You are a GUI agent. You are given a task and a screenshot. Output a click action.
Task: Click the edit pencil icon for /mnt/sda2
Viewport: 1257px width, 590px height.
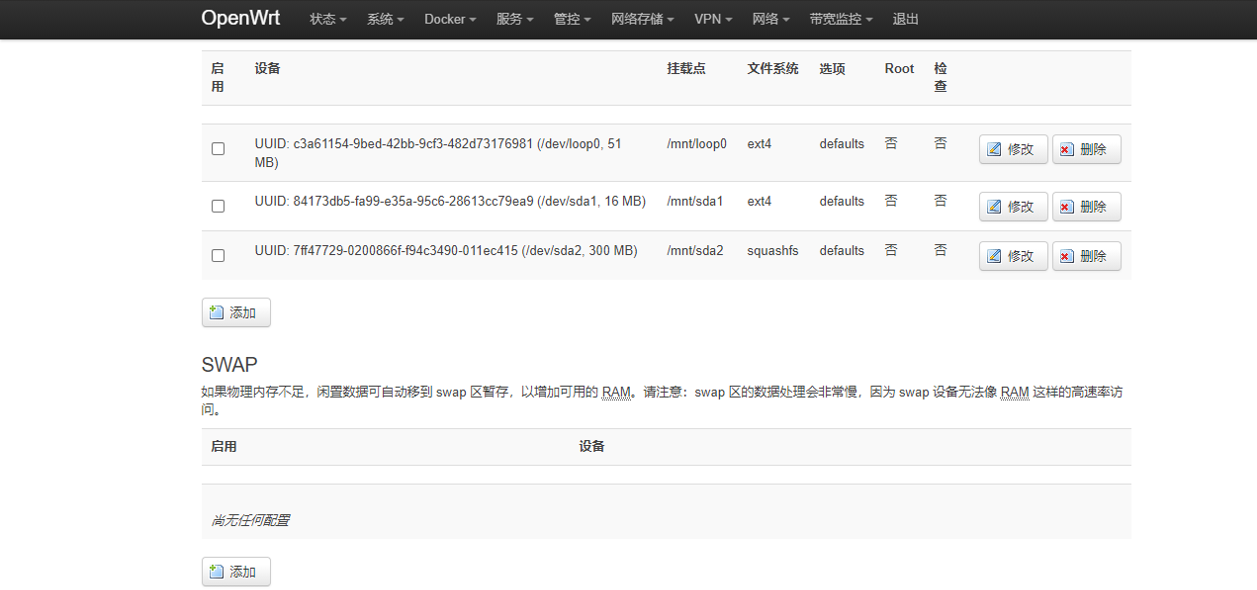point(994,256)
